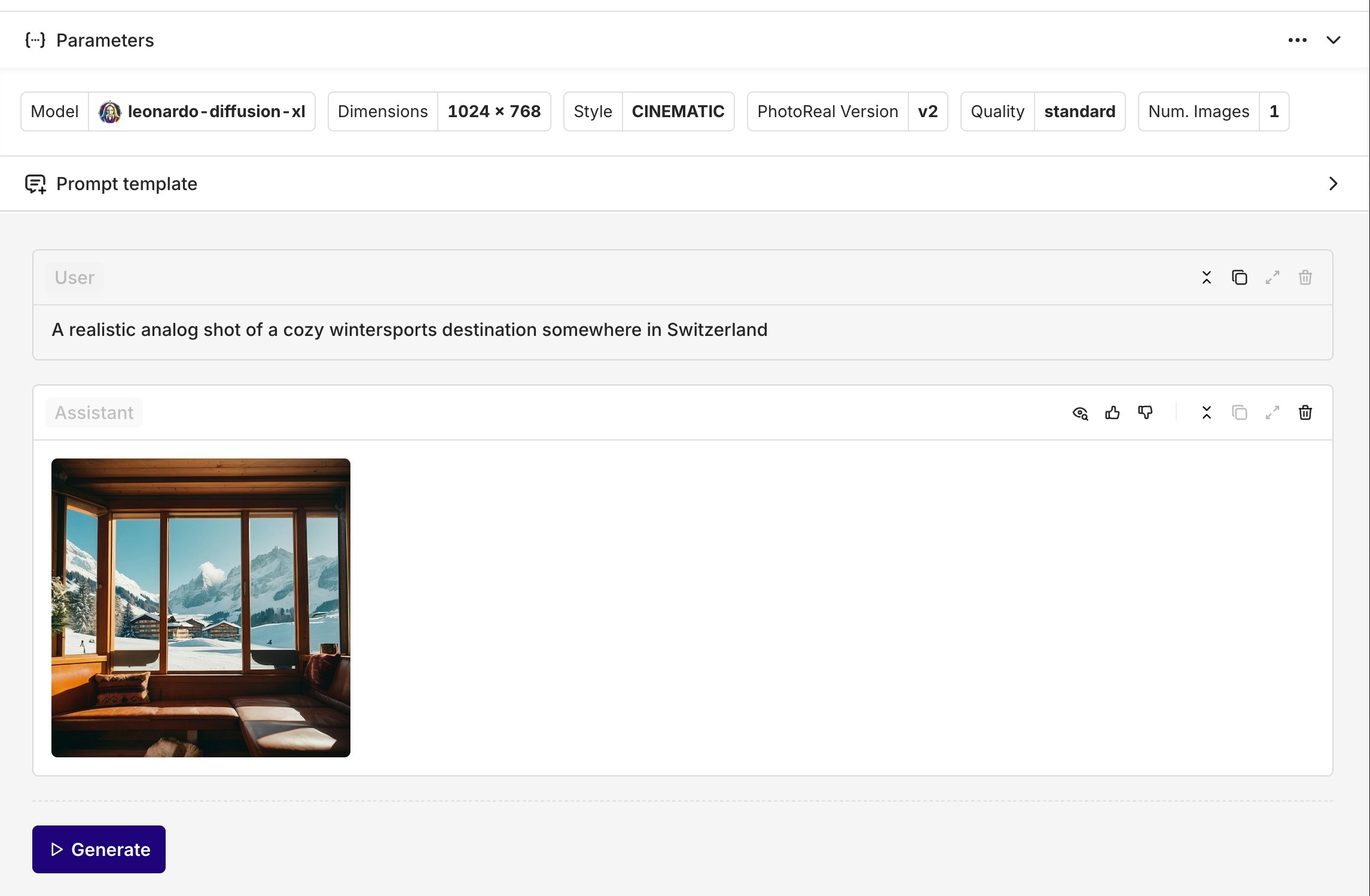Delete the User message with trash icon
1370x896 pixels.
(x=1305, y=277)
